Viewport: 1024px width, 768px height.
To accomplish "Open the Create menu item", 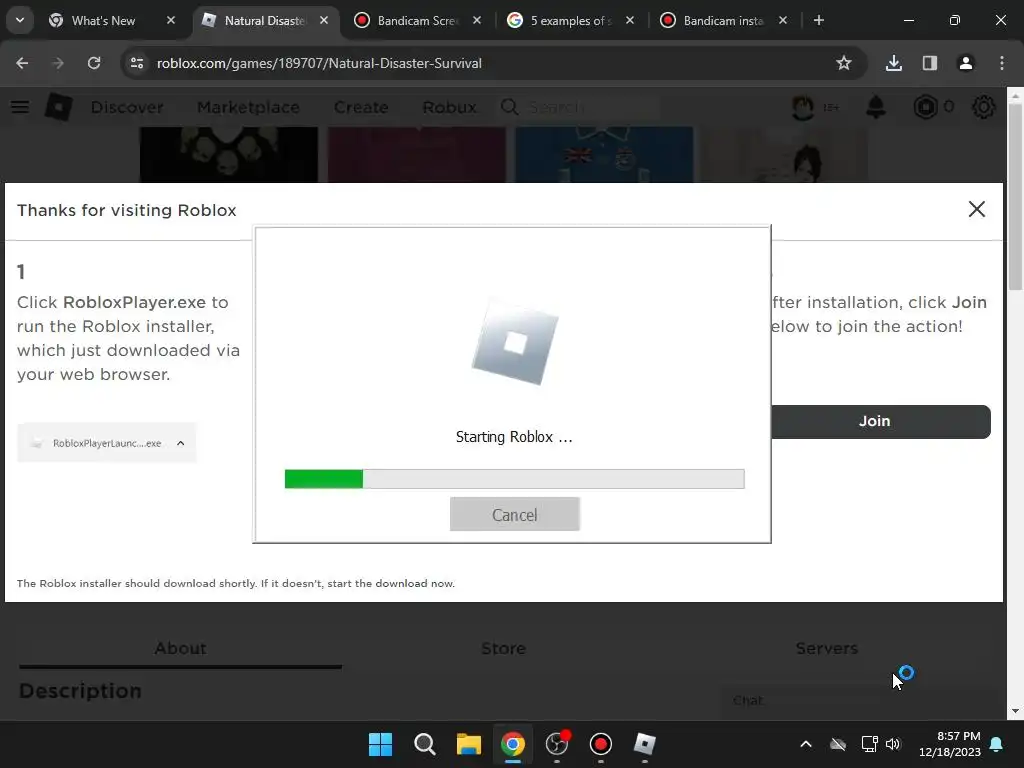I will [x=361, y=107].
